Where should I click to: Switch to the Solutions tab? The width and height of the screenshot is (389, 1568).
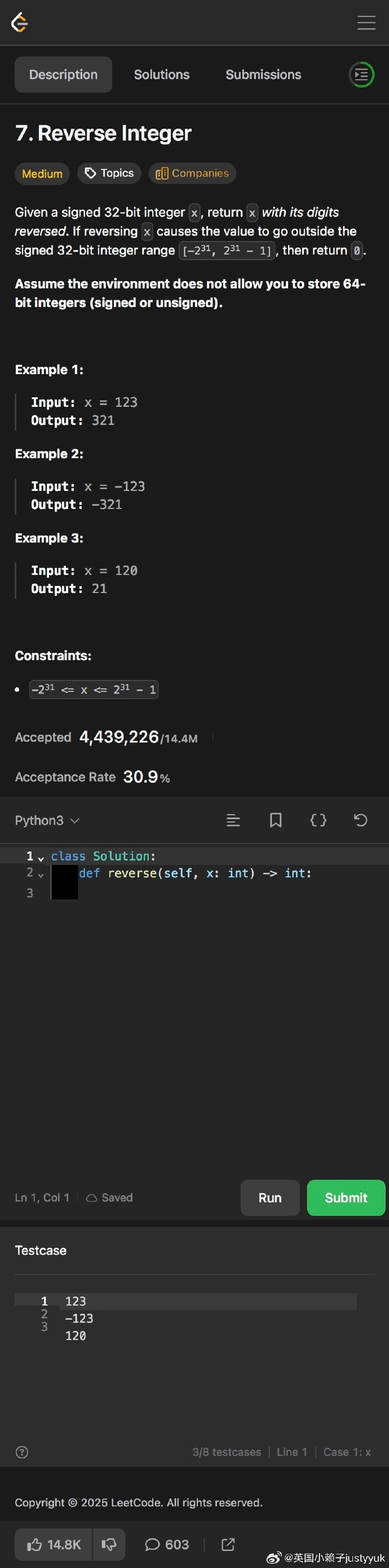pos(162,74)
